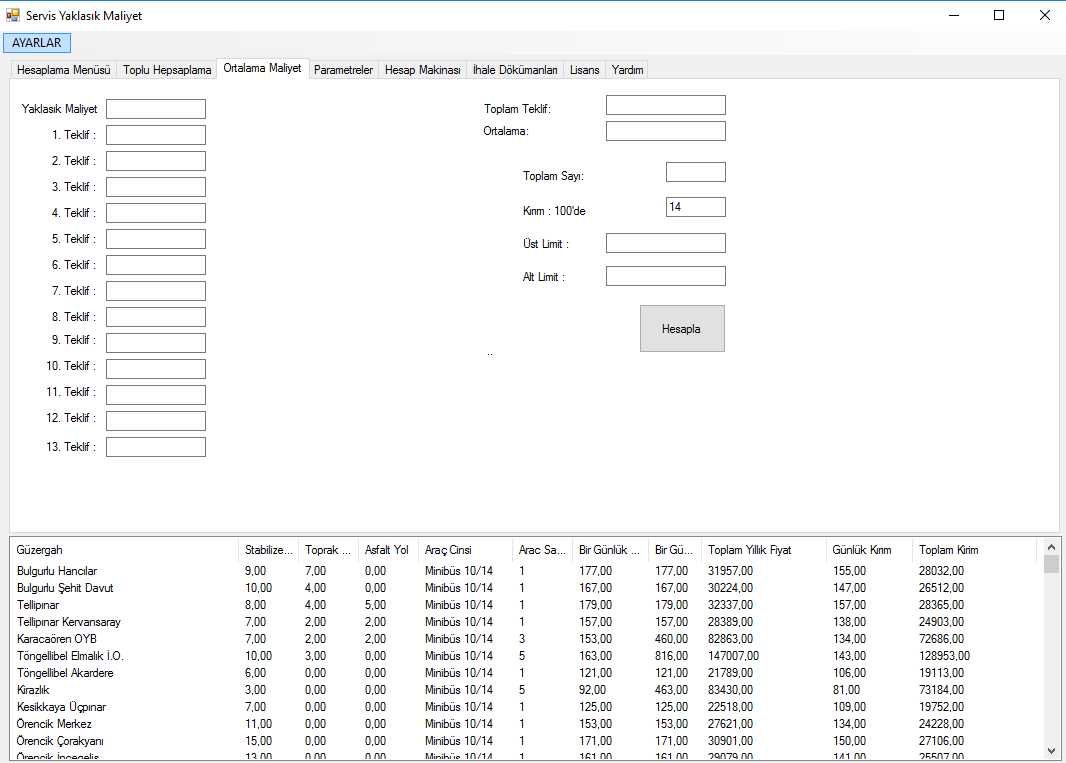Click the 10. Teklif input field
This screenshot has width=1066, height=763.
156,369
